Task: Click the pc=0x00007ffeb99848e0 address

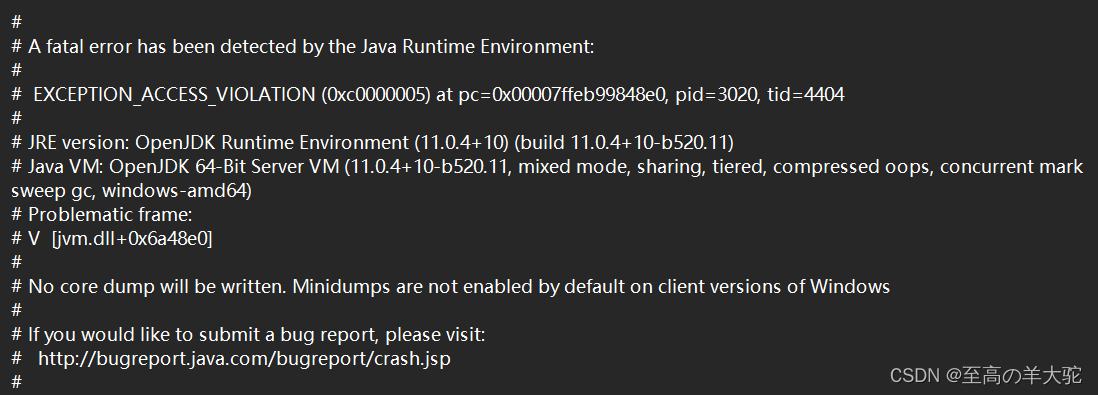Action: [x=562, y=95]
